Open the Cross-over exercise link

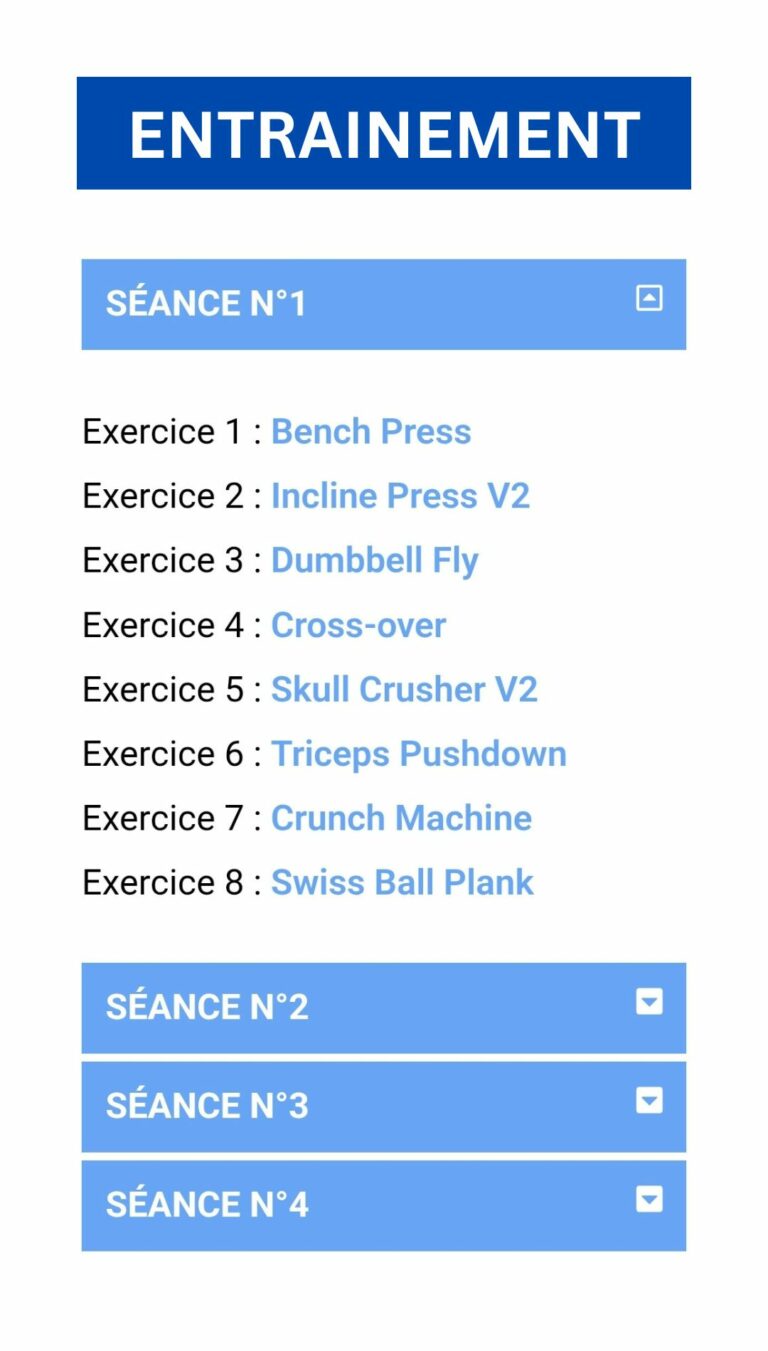point(358,625)
